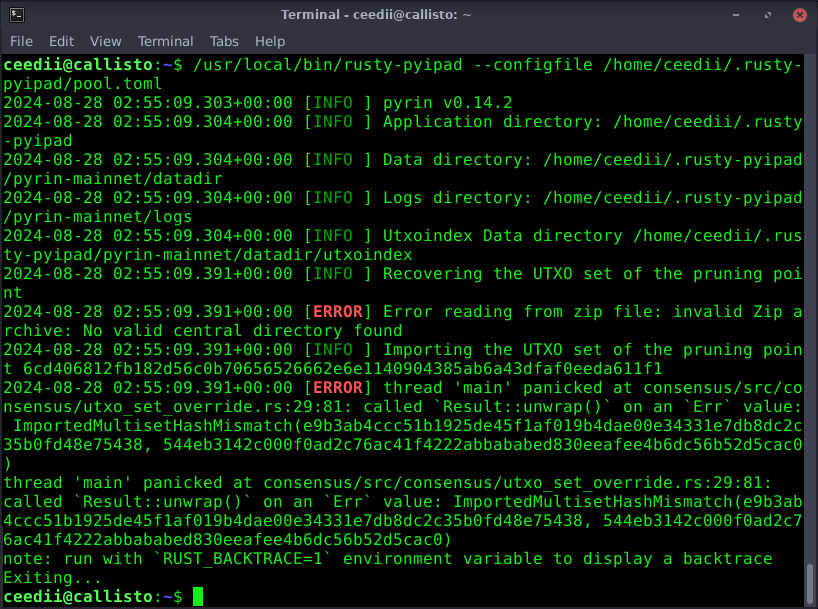Viewport: 818px width, 609px height.
Task: Maximize the terminal window
Action: coord(767,15)
